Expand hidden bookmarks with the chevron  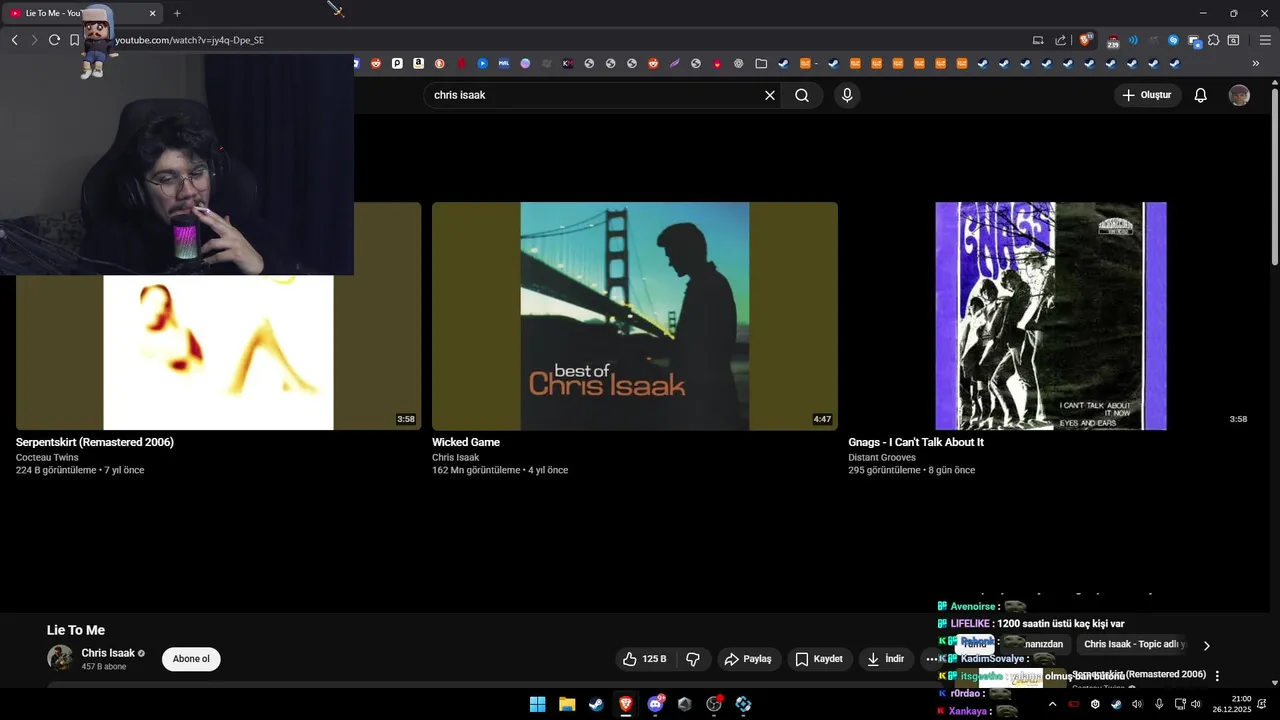point(1256,63)
